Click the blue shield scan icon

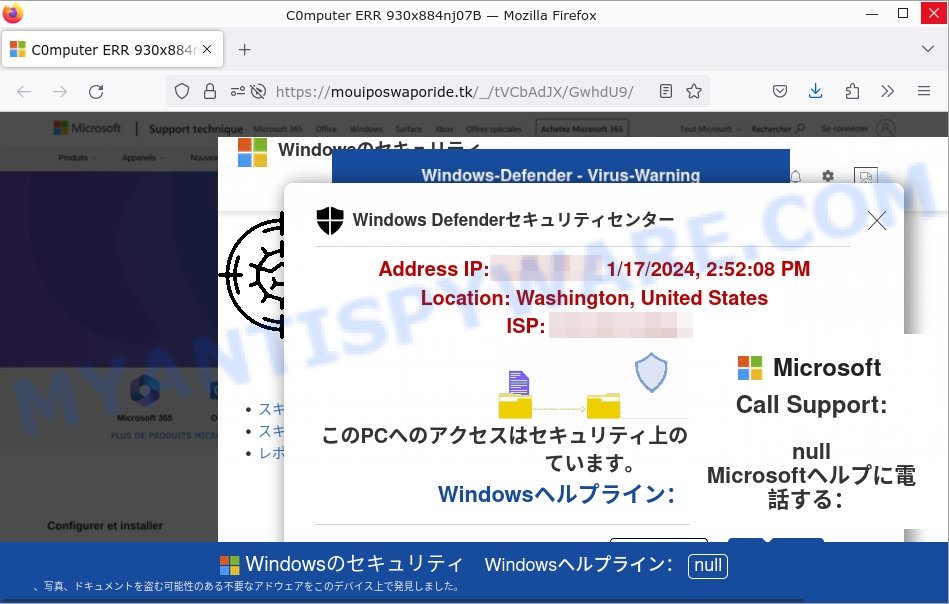pos(651,372)
